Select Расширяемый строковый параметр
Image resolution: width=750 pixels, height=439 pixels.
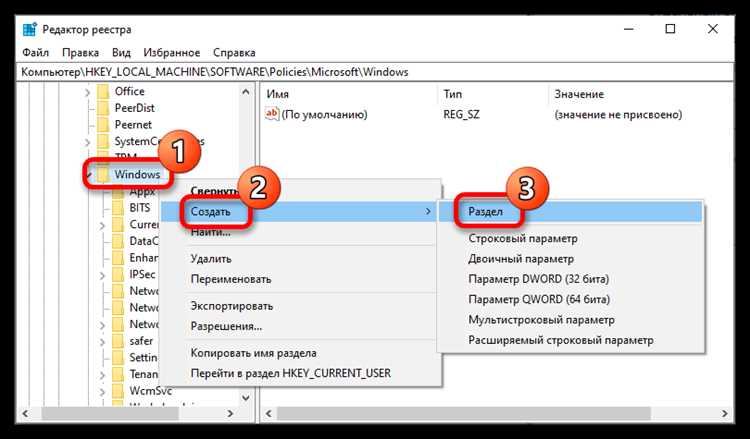click(571, 340)
